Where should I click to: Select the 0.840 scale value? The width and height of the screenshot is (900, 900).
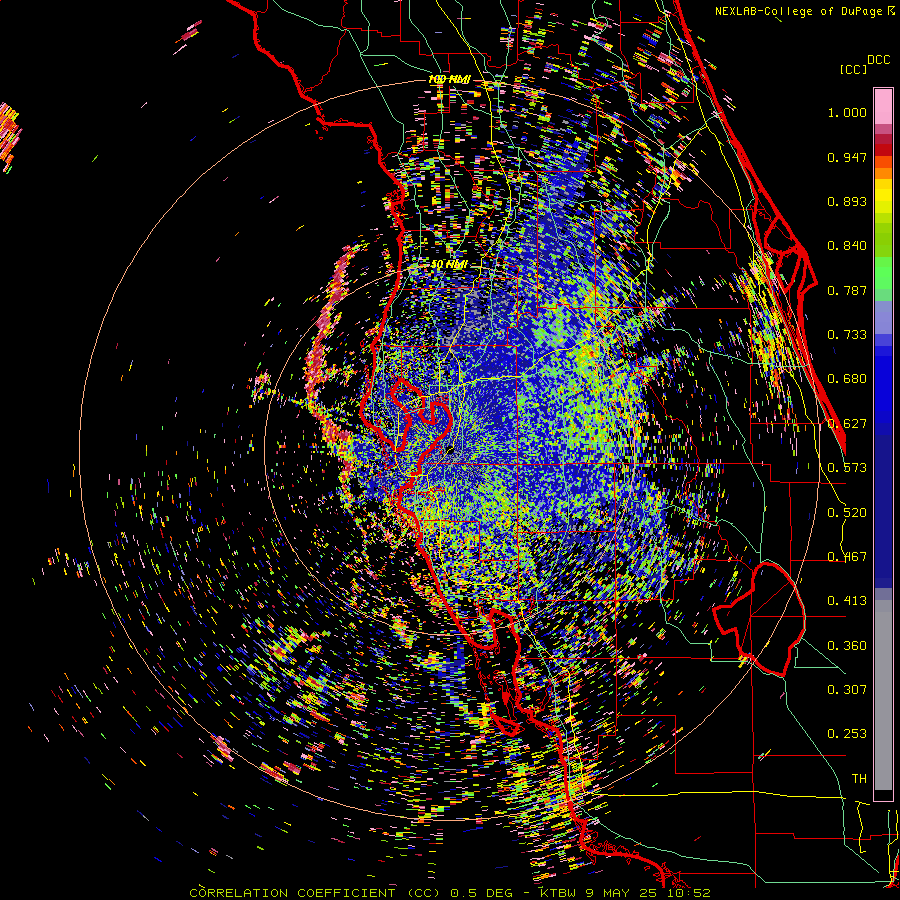[x=847, y=246]
